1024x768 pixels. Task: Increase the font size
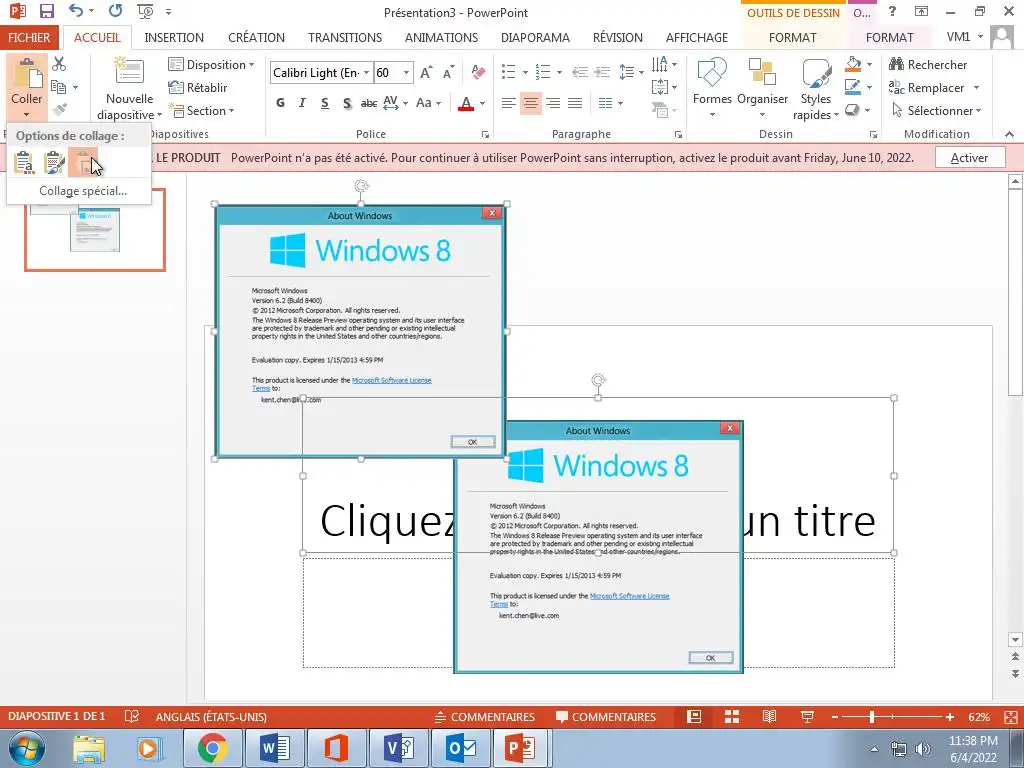click(x=426, y=72)
